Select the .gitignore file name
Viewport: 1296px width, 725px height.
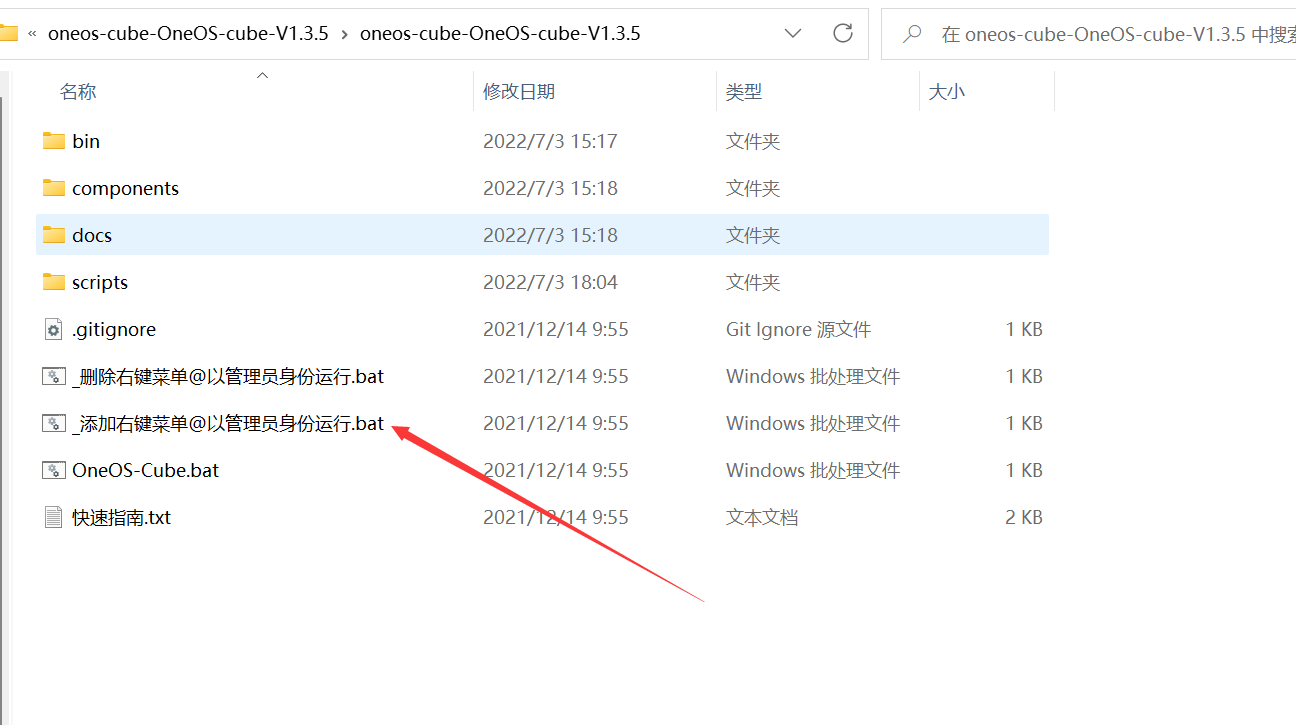tap(114, 329)
